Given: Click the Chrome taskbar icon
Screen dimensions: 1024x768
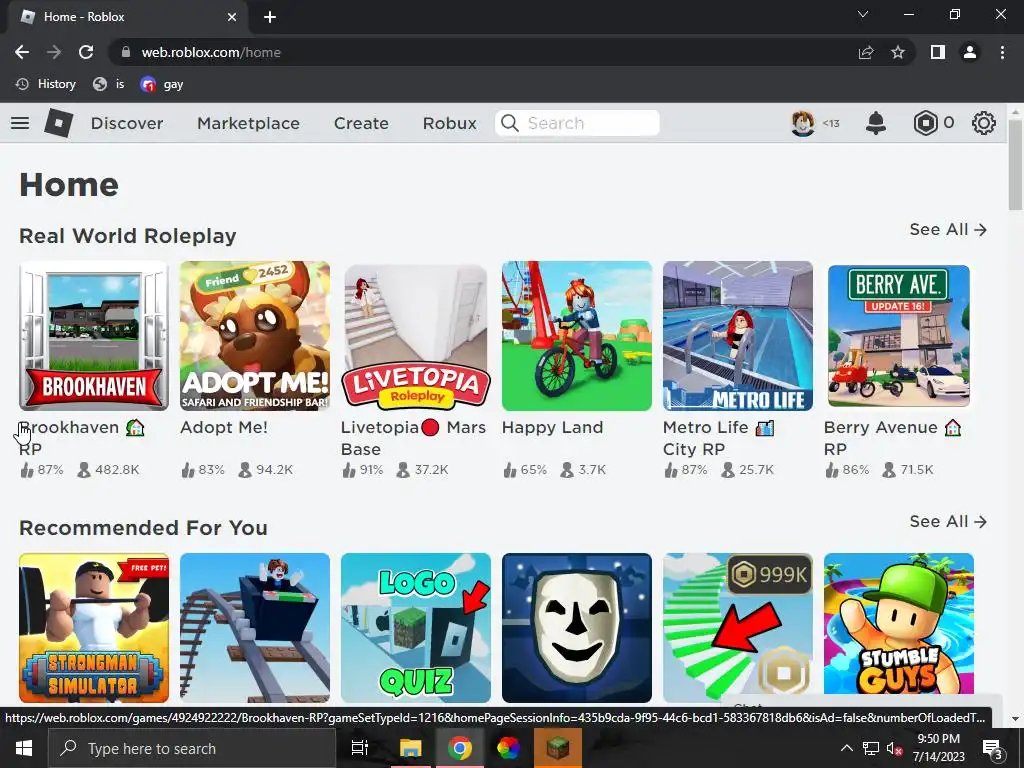Looking at the screenshot, I should [x=460, y=748].
